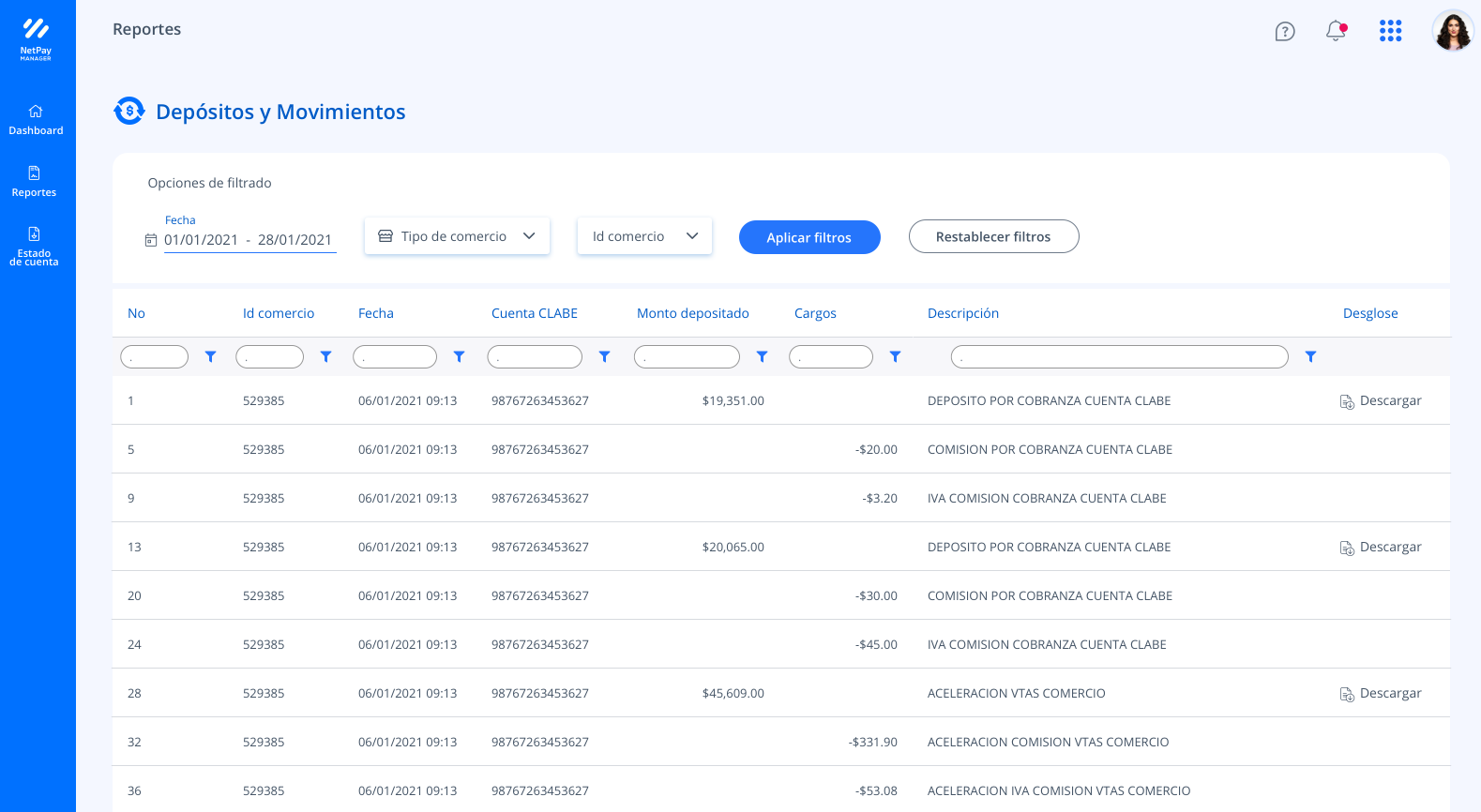Focus the Monto depositado filter input
This screenshot has width=1481, height=812.
coord(687,356)
